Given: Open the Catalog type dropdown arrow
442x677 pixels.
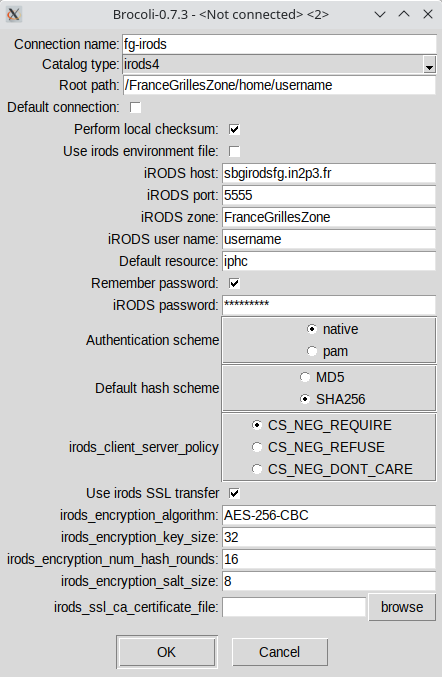Looking at the screenshot, I should 429,65.
